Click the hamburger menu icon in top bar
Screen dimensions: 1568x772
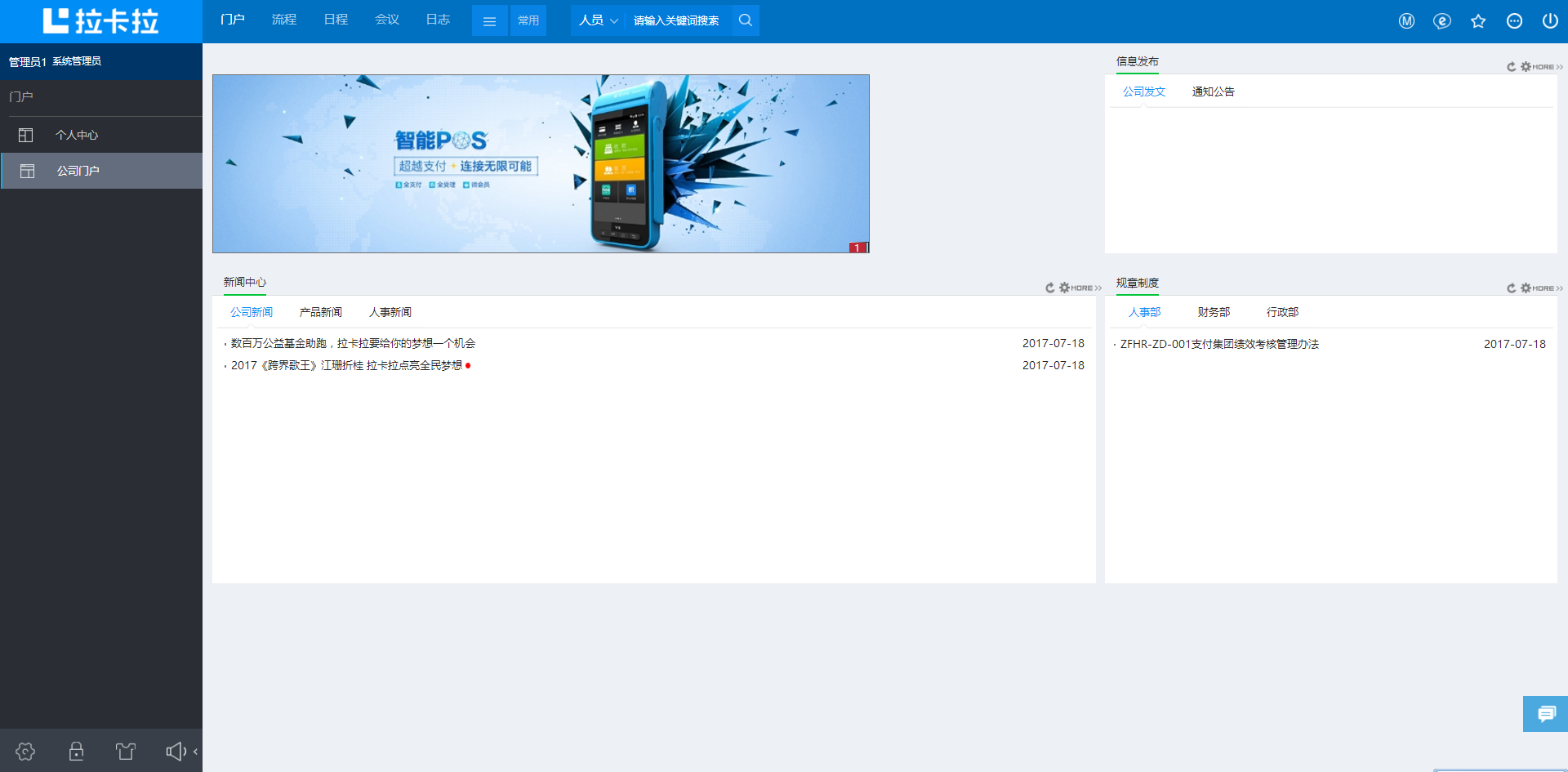coord(490,20)
